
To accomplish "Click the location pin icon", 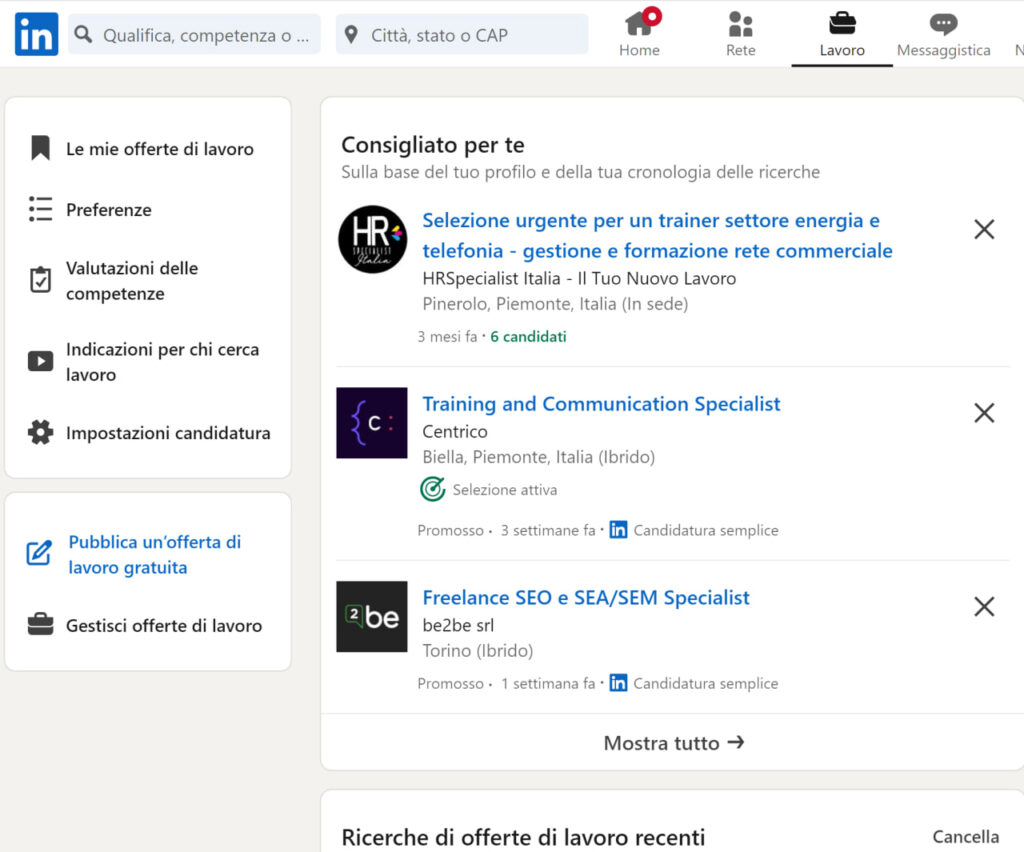I will click(351, 35).
